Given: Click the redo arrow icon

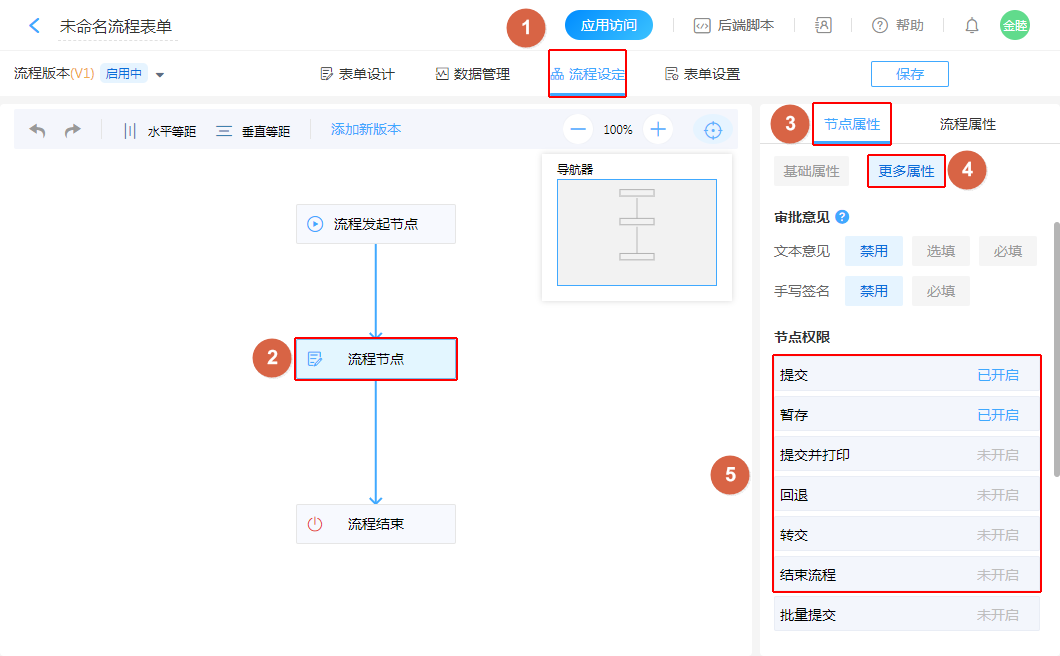Looking at the screenshot, I should coord(73,130).
